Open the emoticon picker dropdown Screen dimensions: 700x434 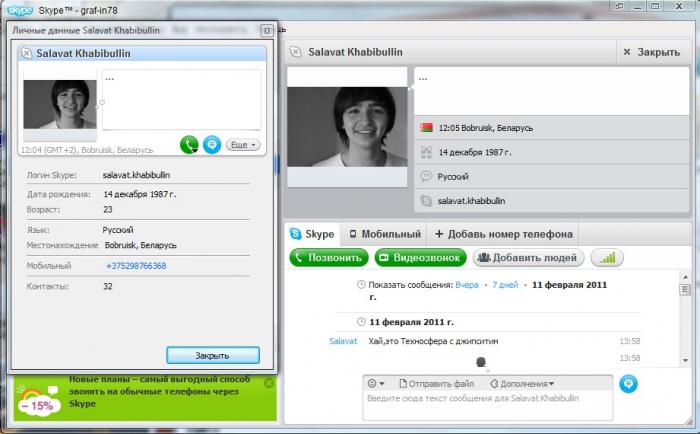pos(375,384)
